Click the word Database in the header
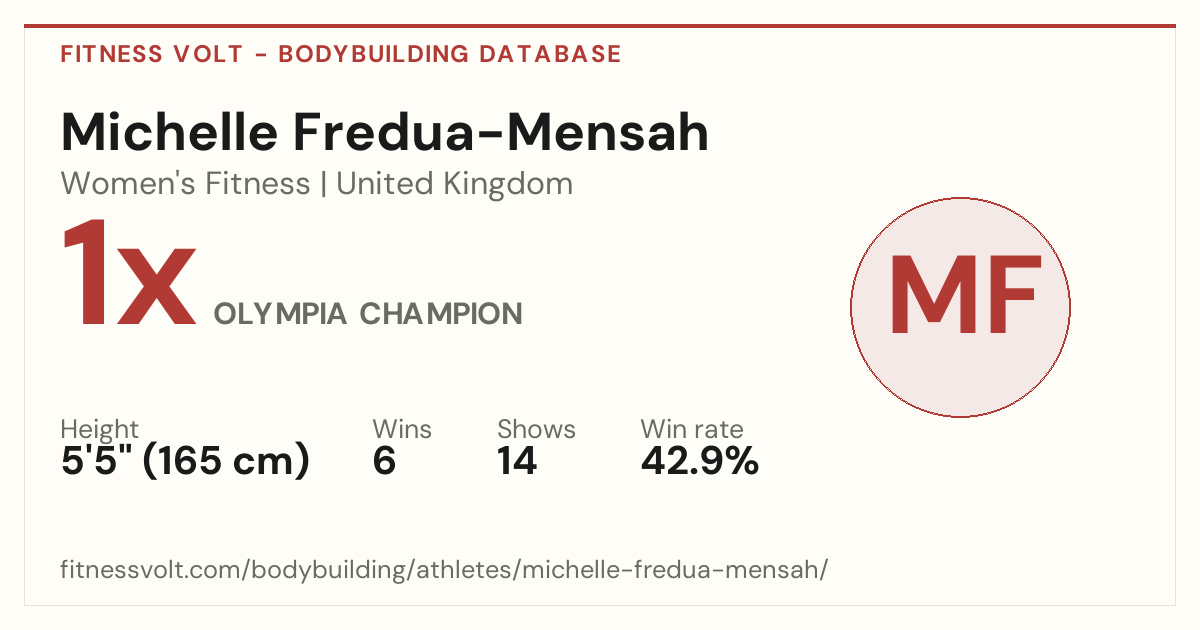 click(x=551, y=54)
